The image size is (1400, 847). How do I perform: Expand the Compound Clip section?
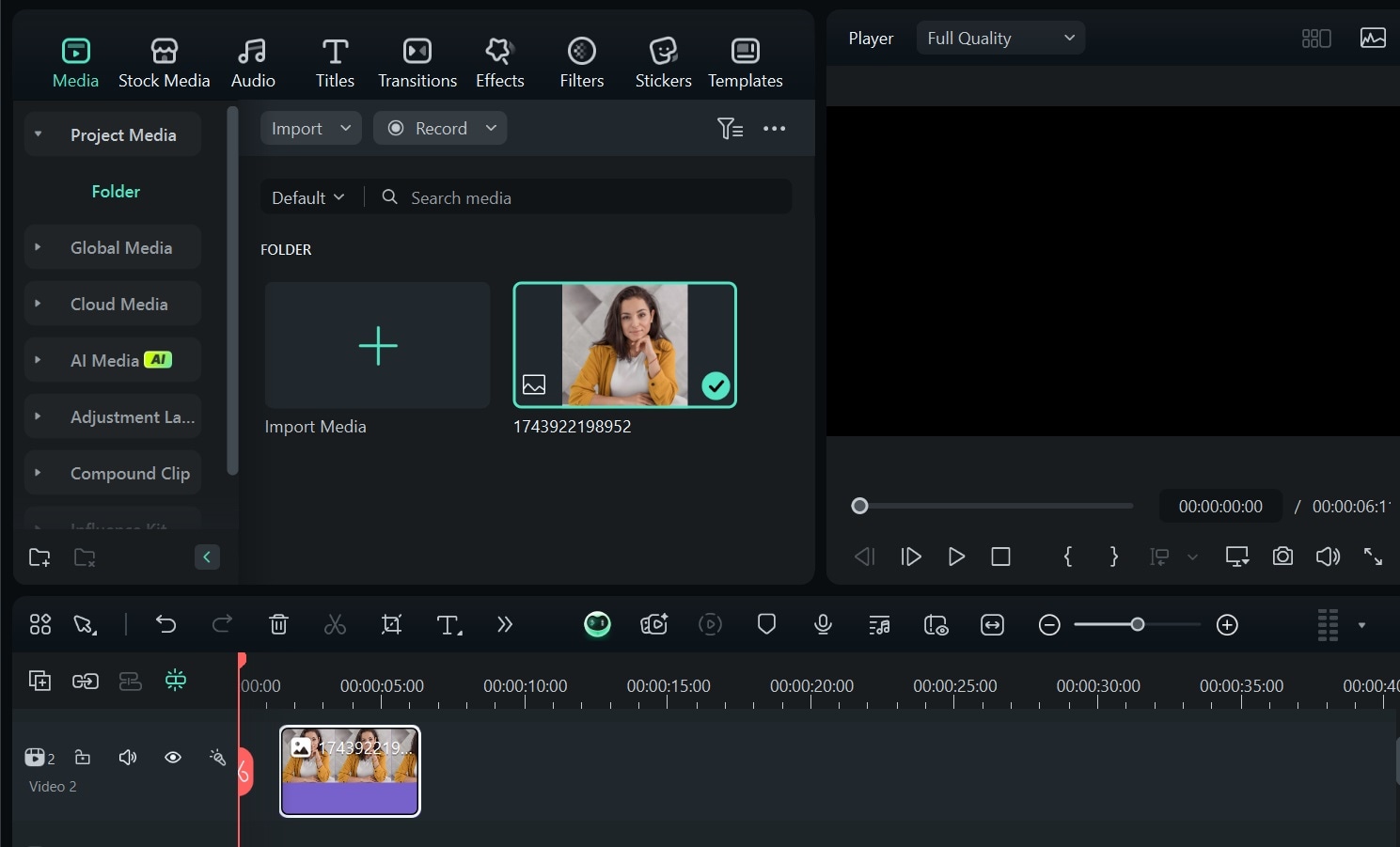tap(39, 473)
